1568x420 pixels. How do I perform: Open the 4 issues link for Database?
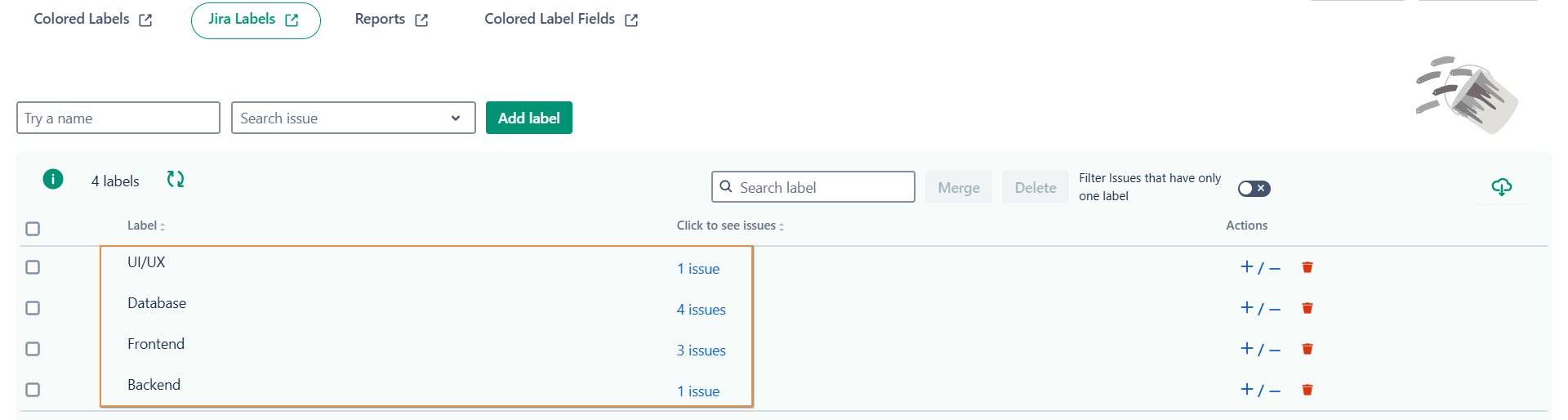(701, 310)
